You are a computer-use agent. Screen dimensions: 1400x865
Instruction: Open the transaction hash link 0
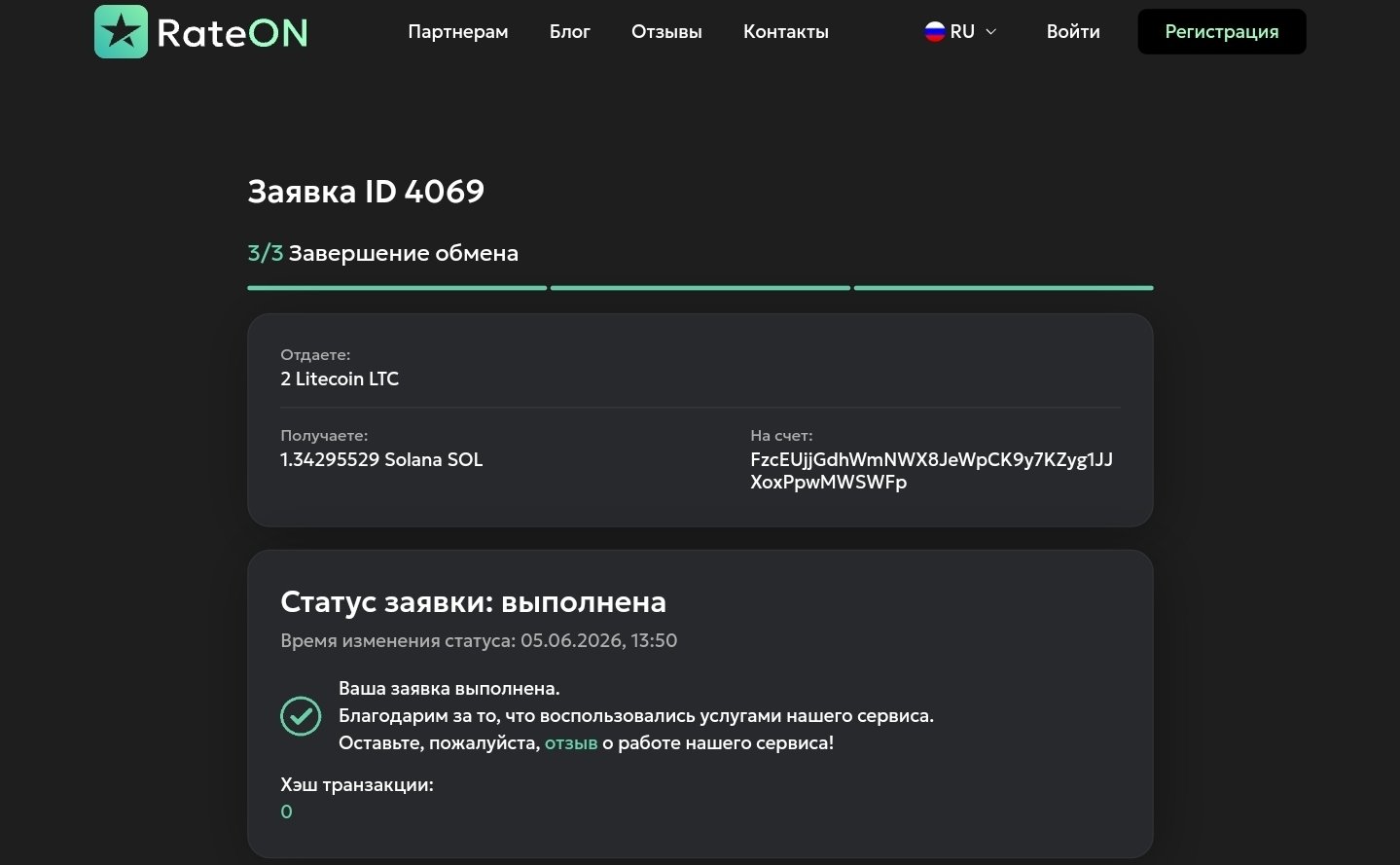[x=286, y=811]
